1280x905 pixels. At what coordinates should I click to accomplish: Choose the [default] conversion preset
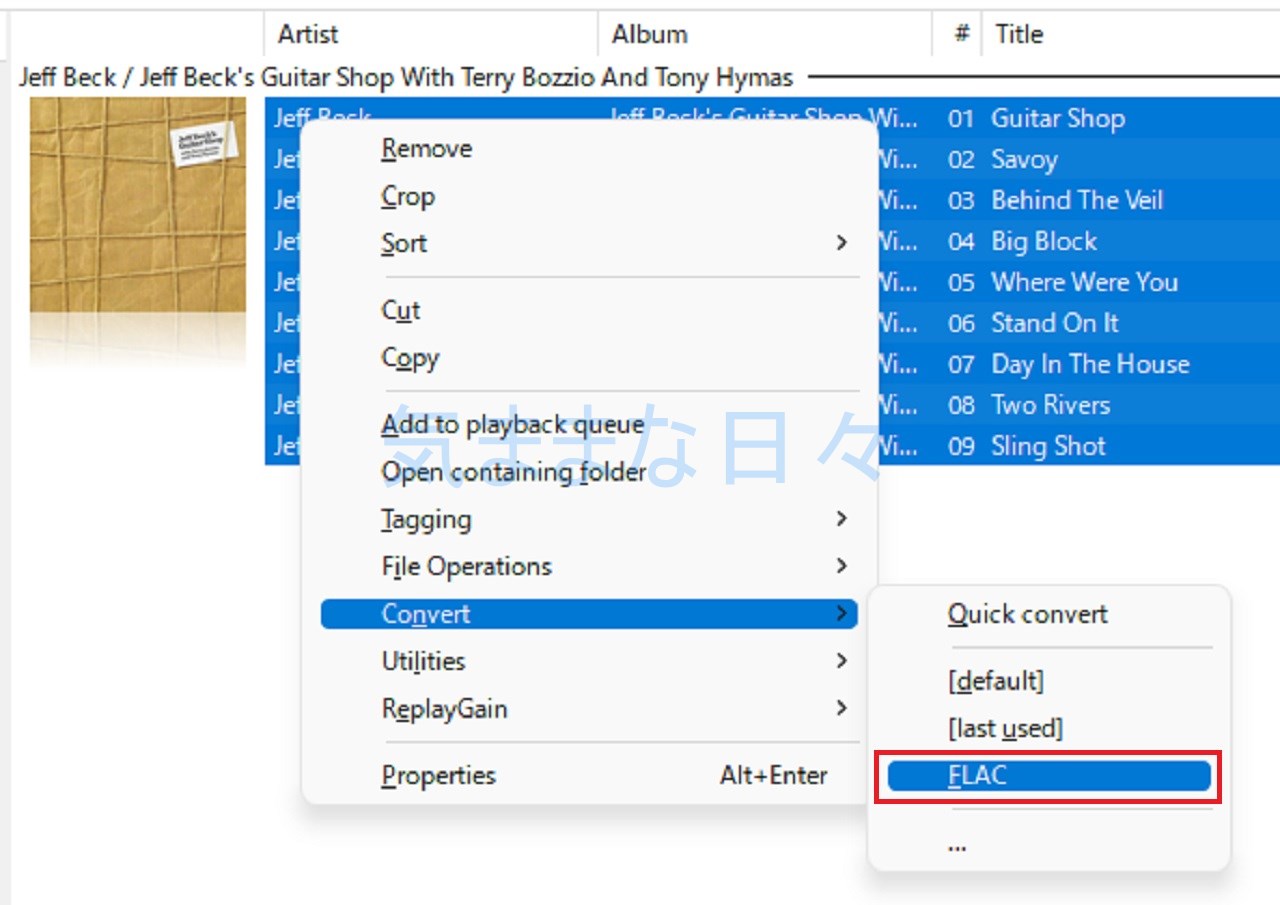1049,681
